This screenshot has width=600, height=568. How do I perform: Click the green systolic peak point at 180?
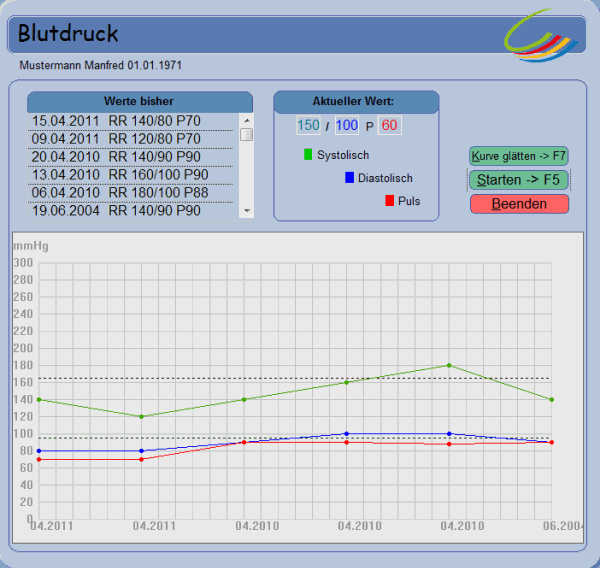(449, 366)
